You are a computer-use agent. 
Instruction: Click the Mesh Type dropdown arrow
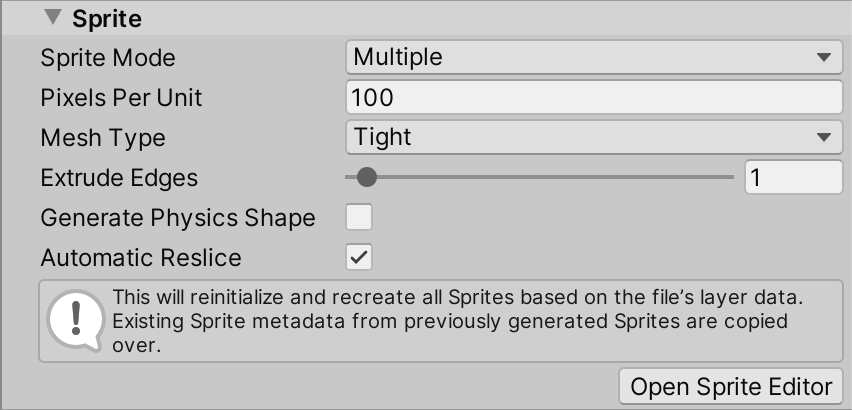pos(824,137)
